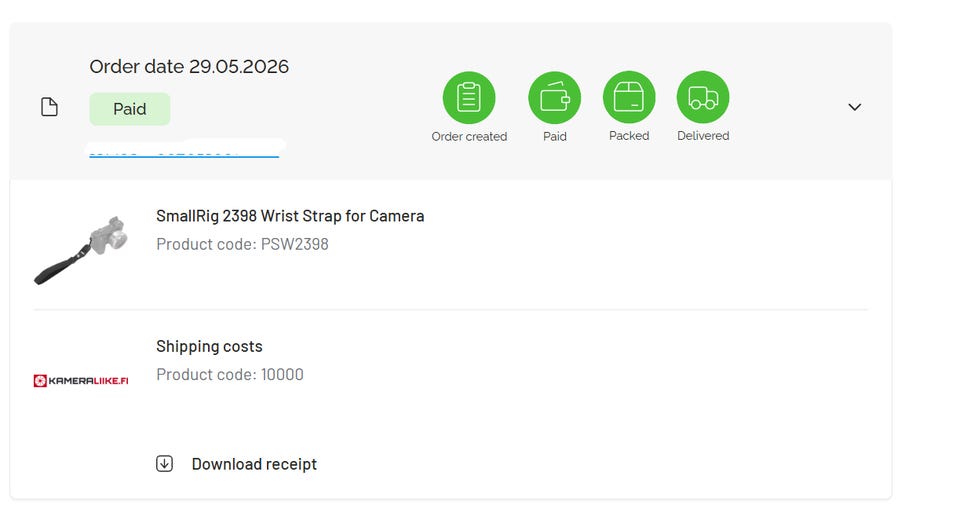960x505 pixels.
Task: Click the Packed step label
Action: [x=629, y=136]
